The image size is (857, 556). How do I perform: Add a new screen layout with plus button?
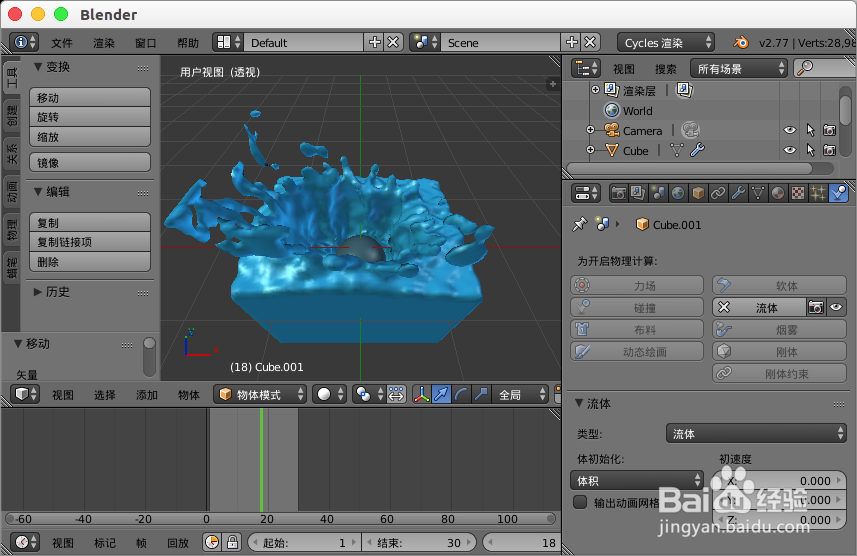click(375, 43)
